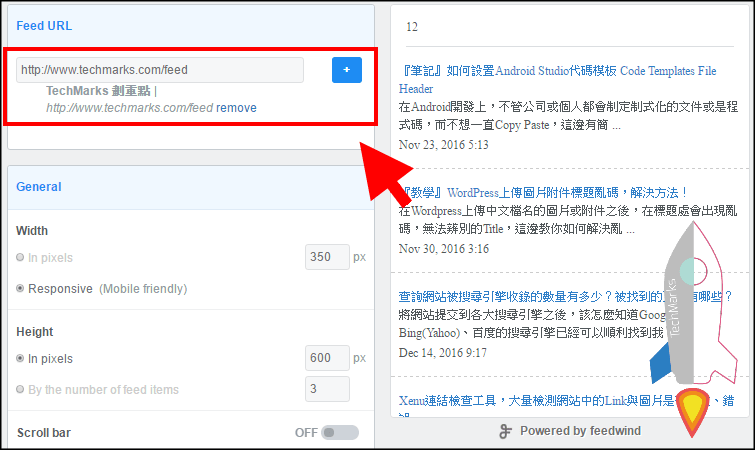Remove the techmarks.com feed

click(236, 108)
